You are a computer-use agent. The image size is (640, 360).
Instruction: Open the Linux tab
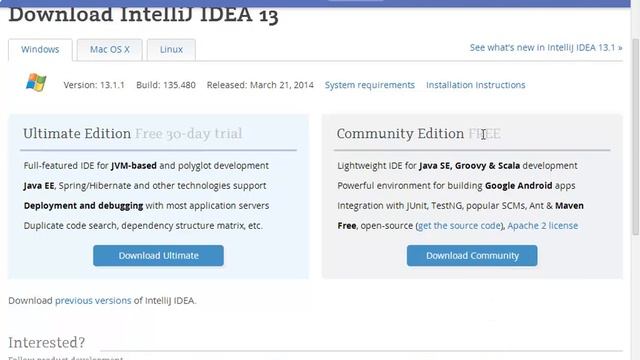171,50
